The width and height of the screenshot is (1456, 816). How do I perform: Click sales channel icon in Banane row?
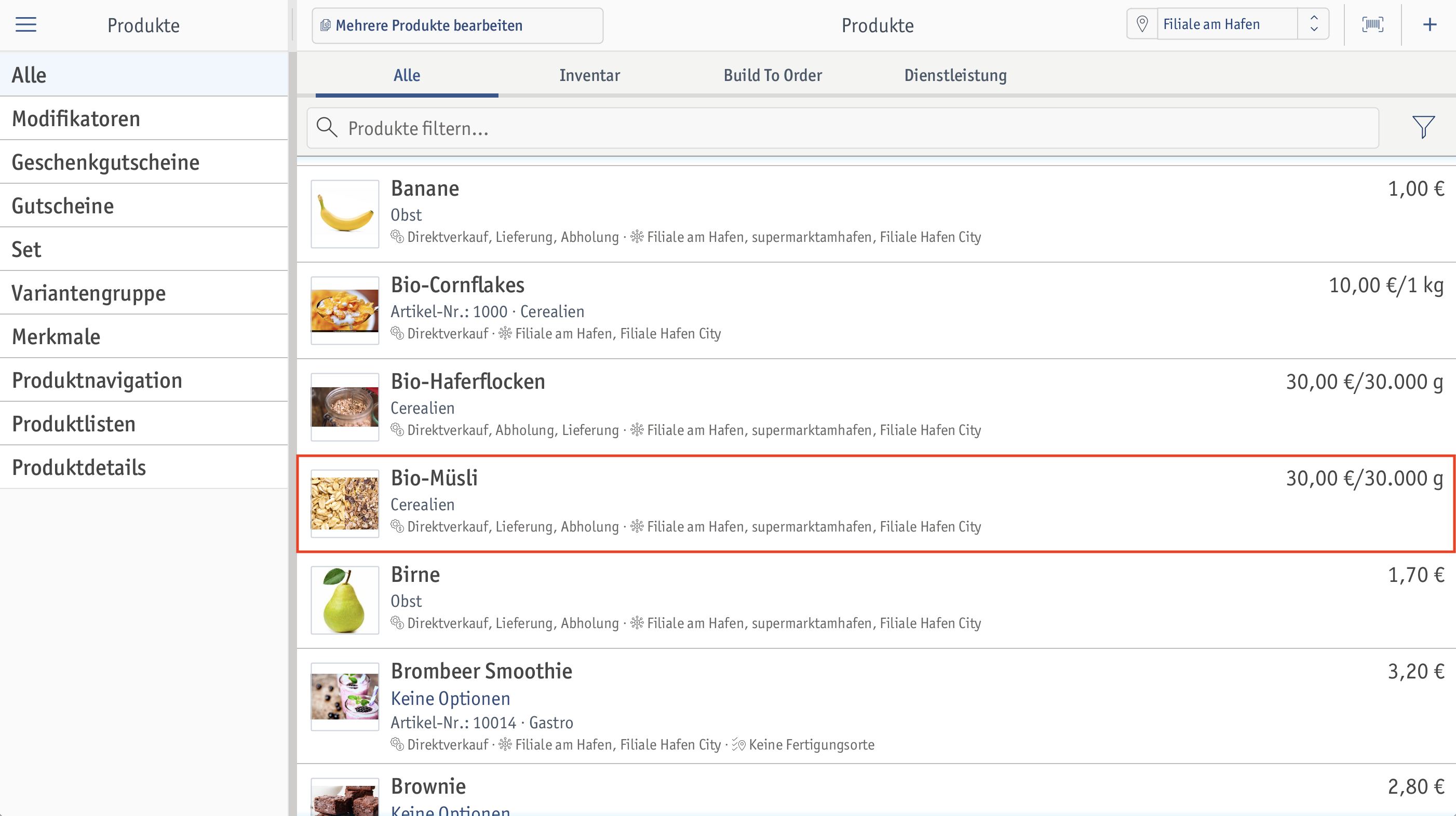point(397,237)
